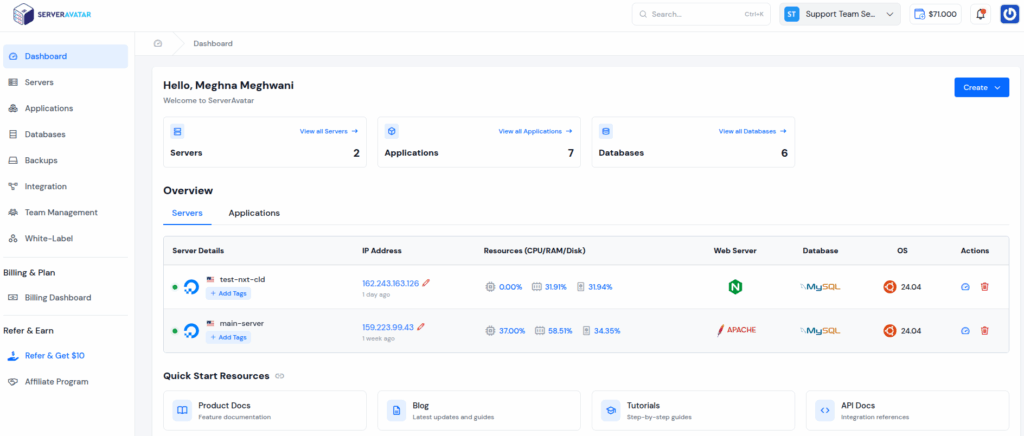Edit IP address 159.223.99.43 pencil icon
This screenshot has width=1024, height=436.
(421, 326)
